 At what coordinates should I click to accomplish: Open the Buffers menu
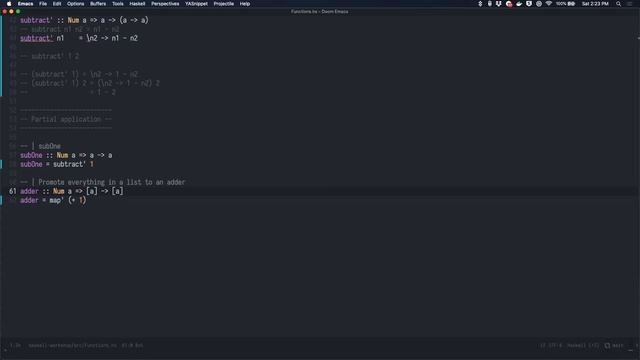pos(98,4)
